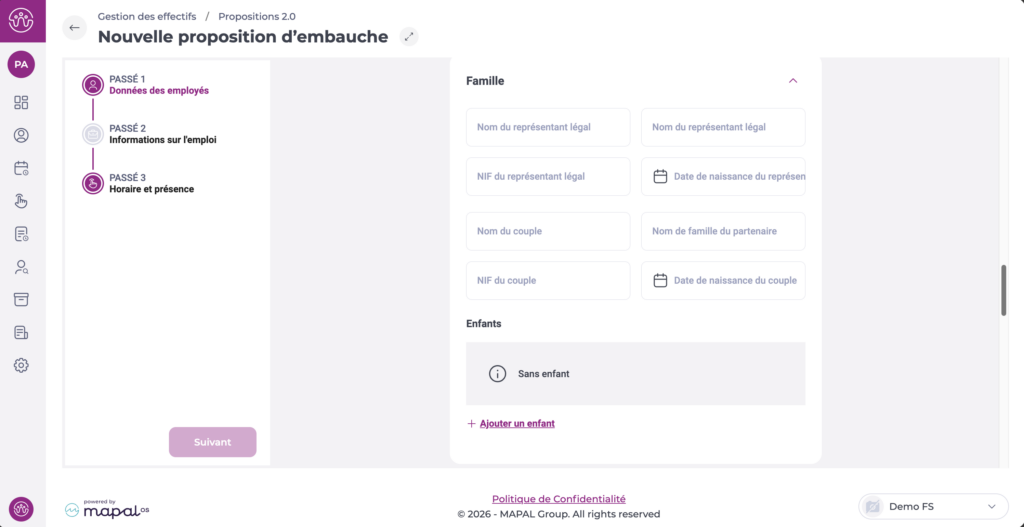This screenshot has width=1024, height=527.
Task: Collapse the Famille section
Action: (792, 81)
